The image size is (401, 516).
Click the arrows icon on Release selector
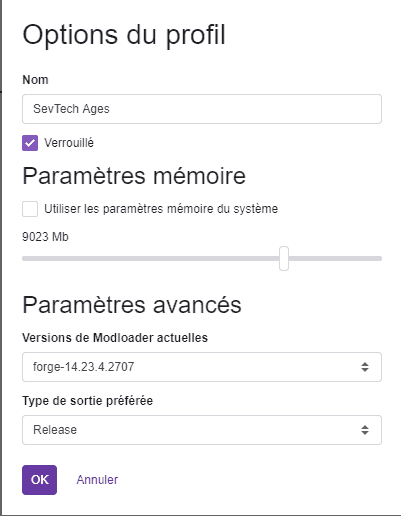tap(365, 430)
